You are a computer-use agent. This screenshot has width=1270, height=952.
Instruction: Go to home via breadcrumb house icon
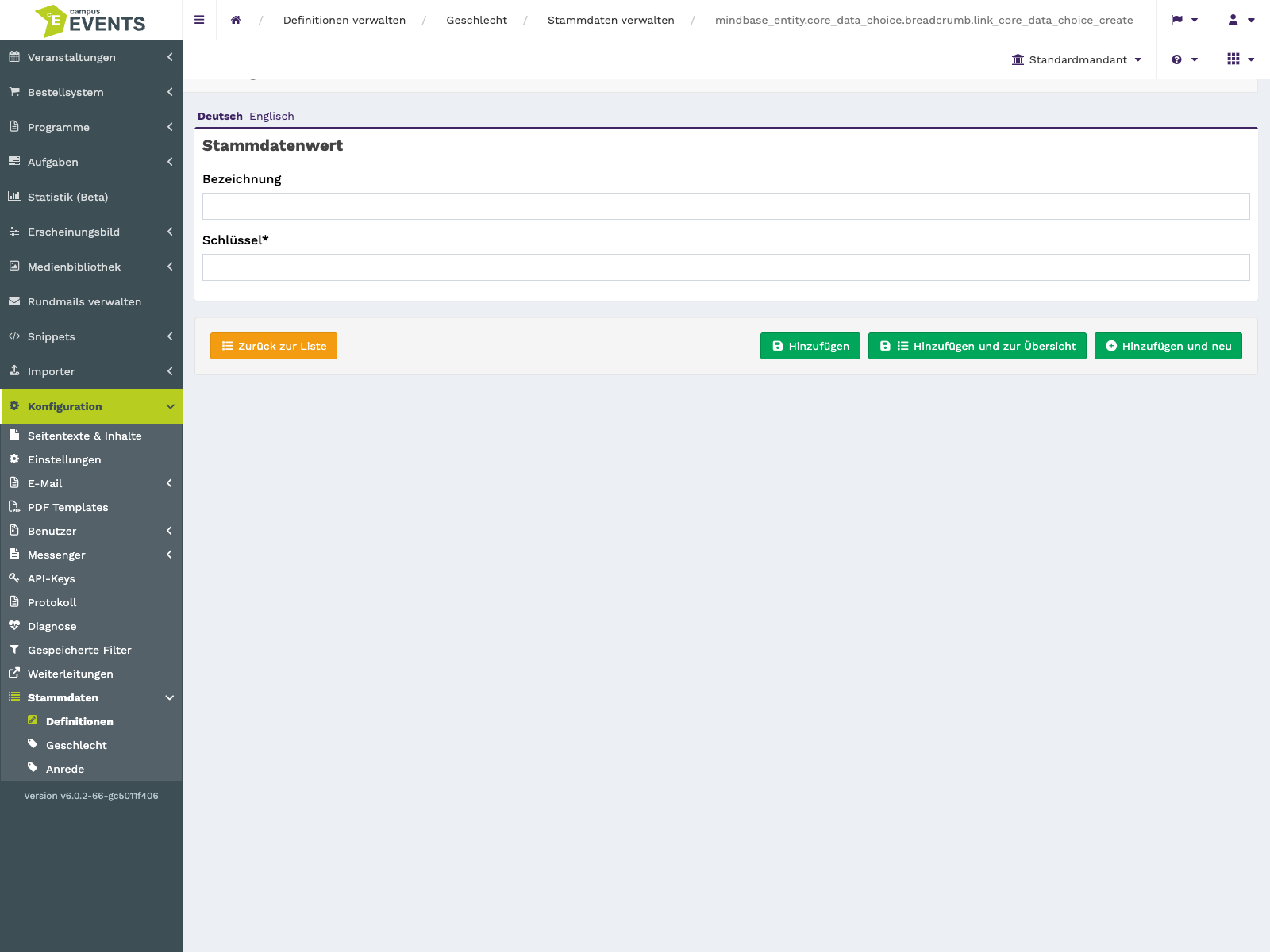point(236,20)
